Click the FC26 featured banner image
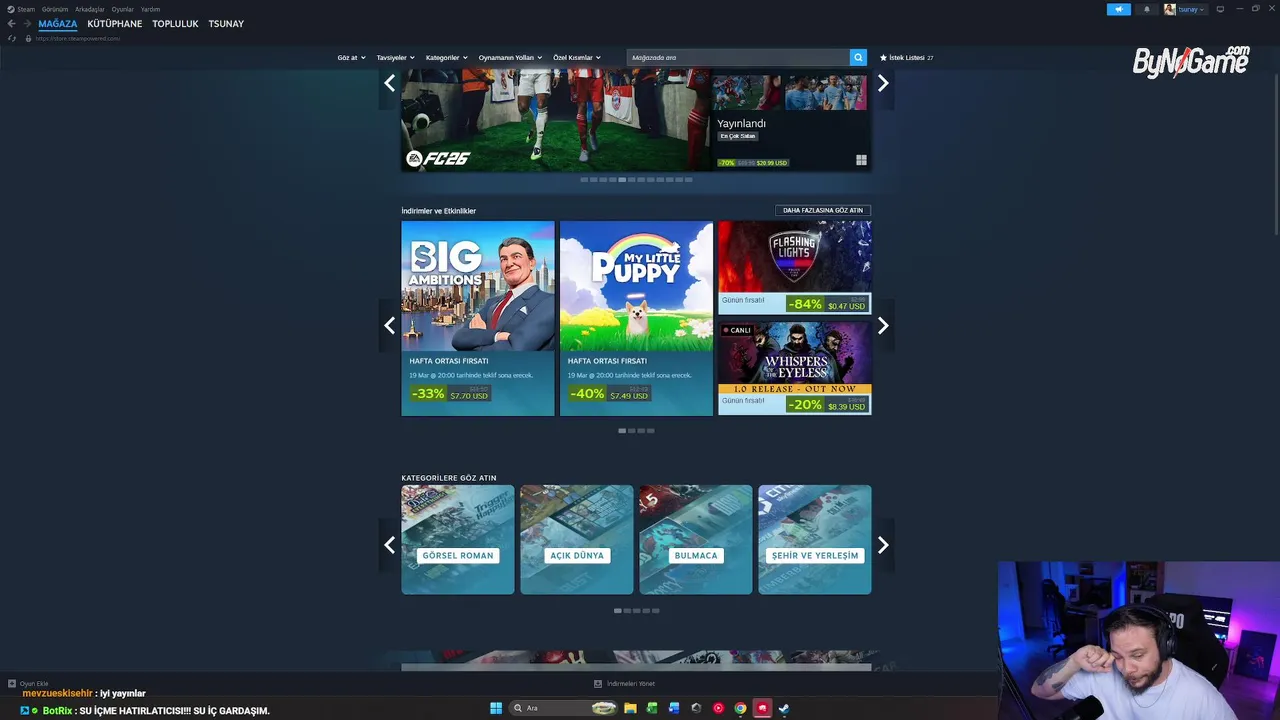The image size is (1280, 720). [x=555, y=120]
